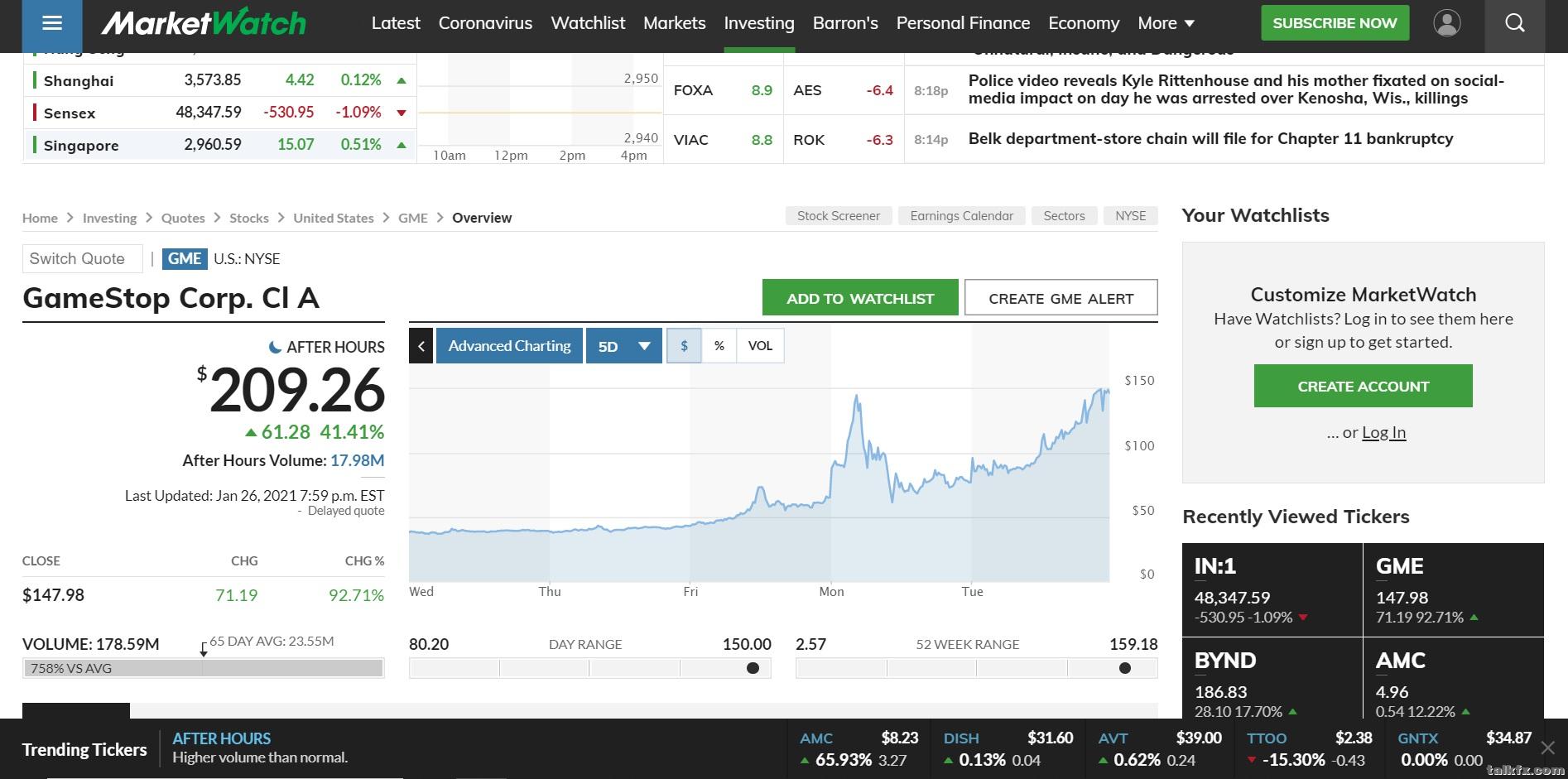The height and width of the screenshot is (779, 1568).
Task: Open the AMC recently viewed tile
Action: (1454, 679)
